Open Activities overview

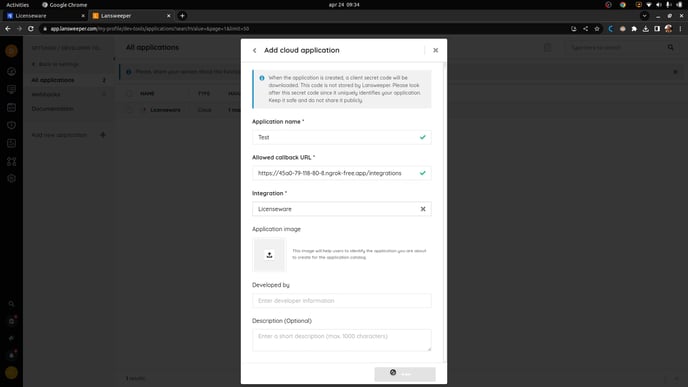coord(18,5)
